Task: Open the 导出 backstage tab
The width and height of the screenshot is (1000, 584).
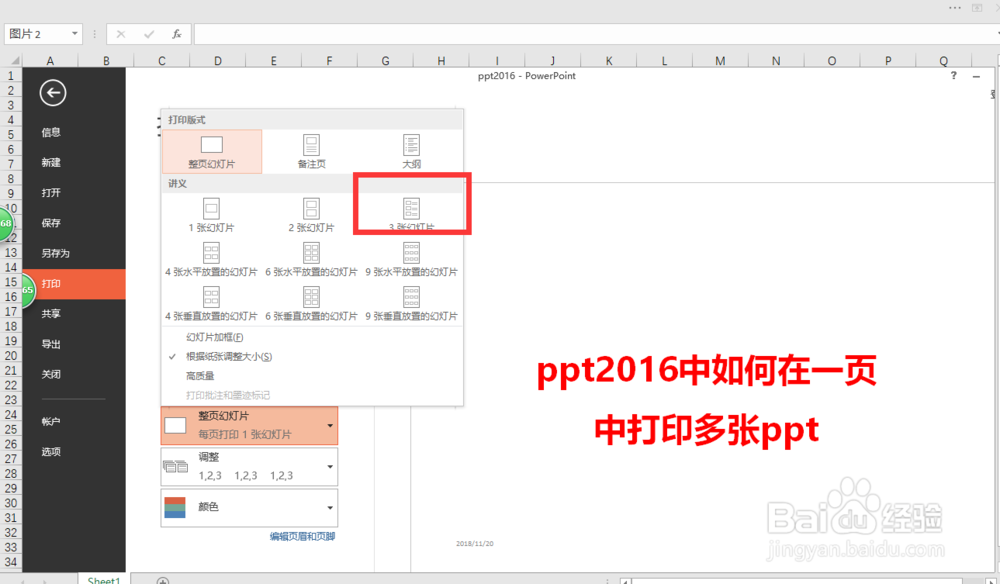Action: (x=51, y=344)
